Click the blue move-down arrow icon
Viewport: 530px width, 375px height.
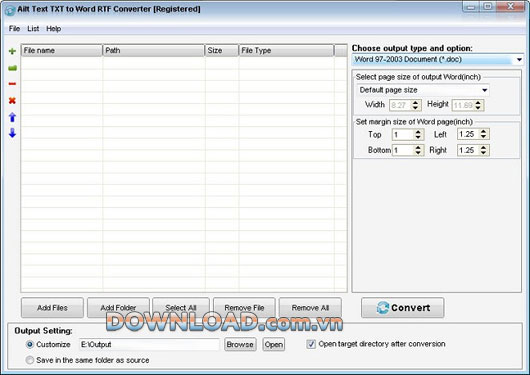[x=12, y=133]
